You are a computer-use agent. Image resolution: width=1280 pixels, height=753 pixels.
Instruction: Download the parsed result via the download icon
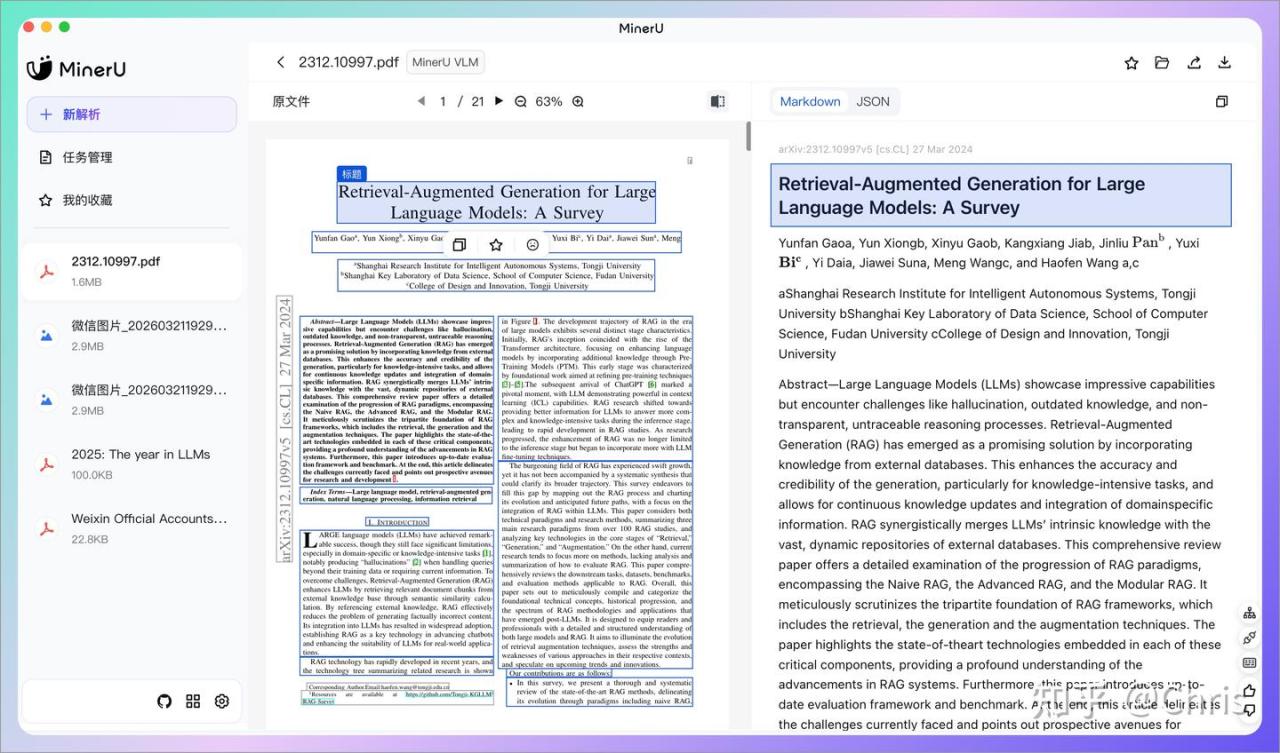coord(1224,63)
